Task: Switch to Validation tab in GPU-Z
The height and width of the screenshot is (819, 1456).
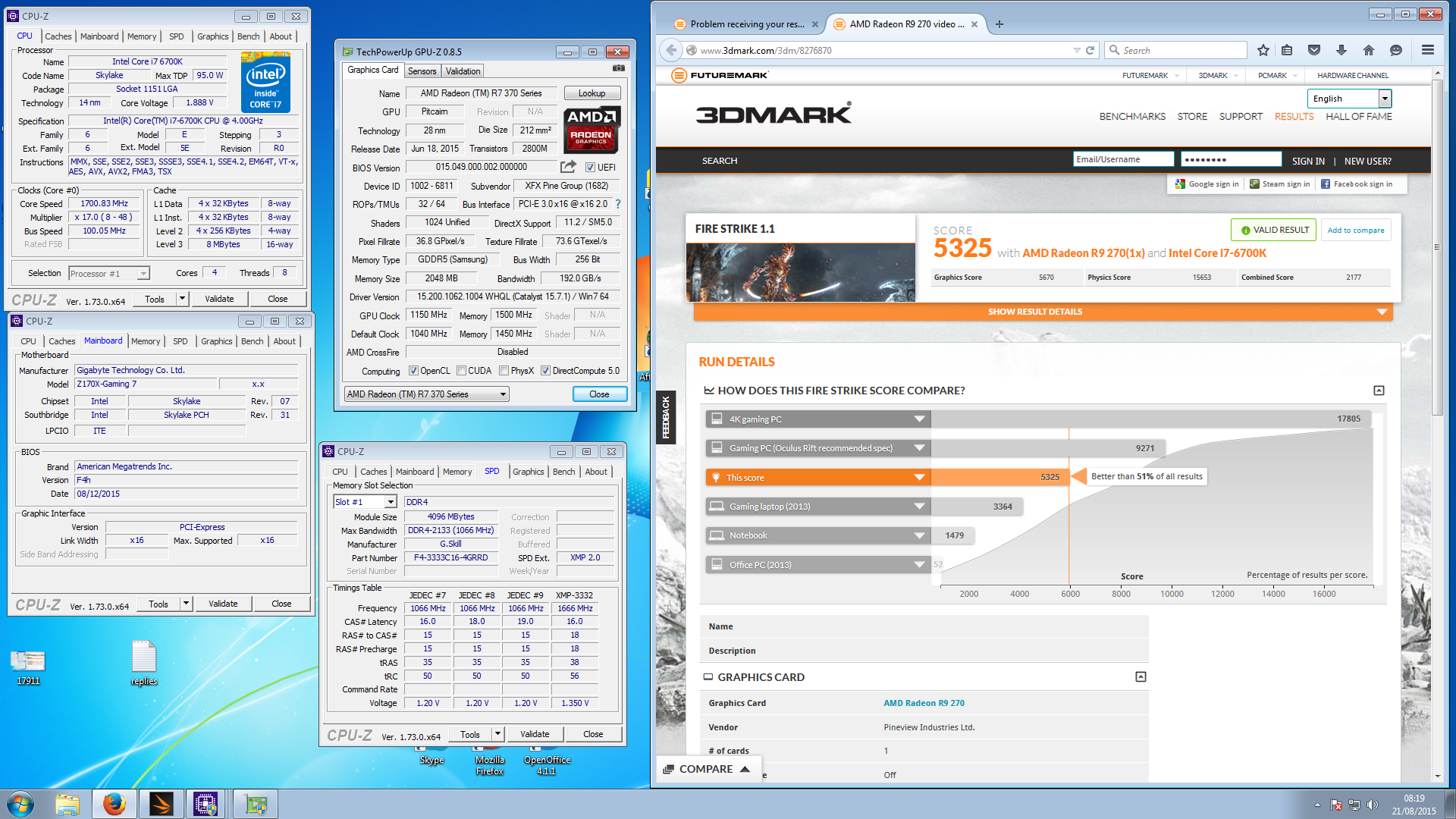Action: (x=463, y=71)
